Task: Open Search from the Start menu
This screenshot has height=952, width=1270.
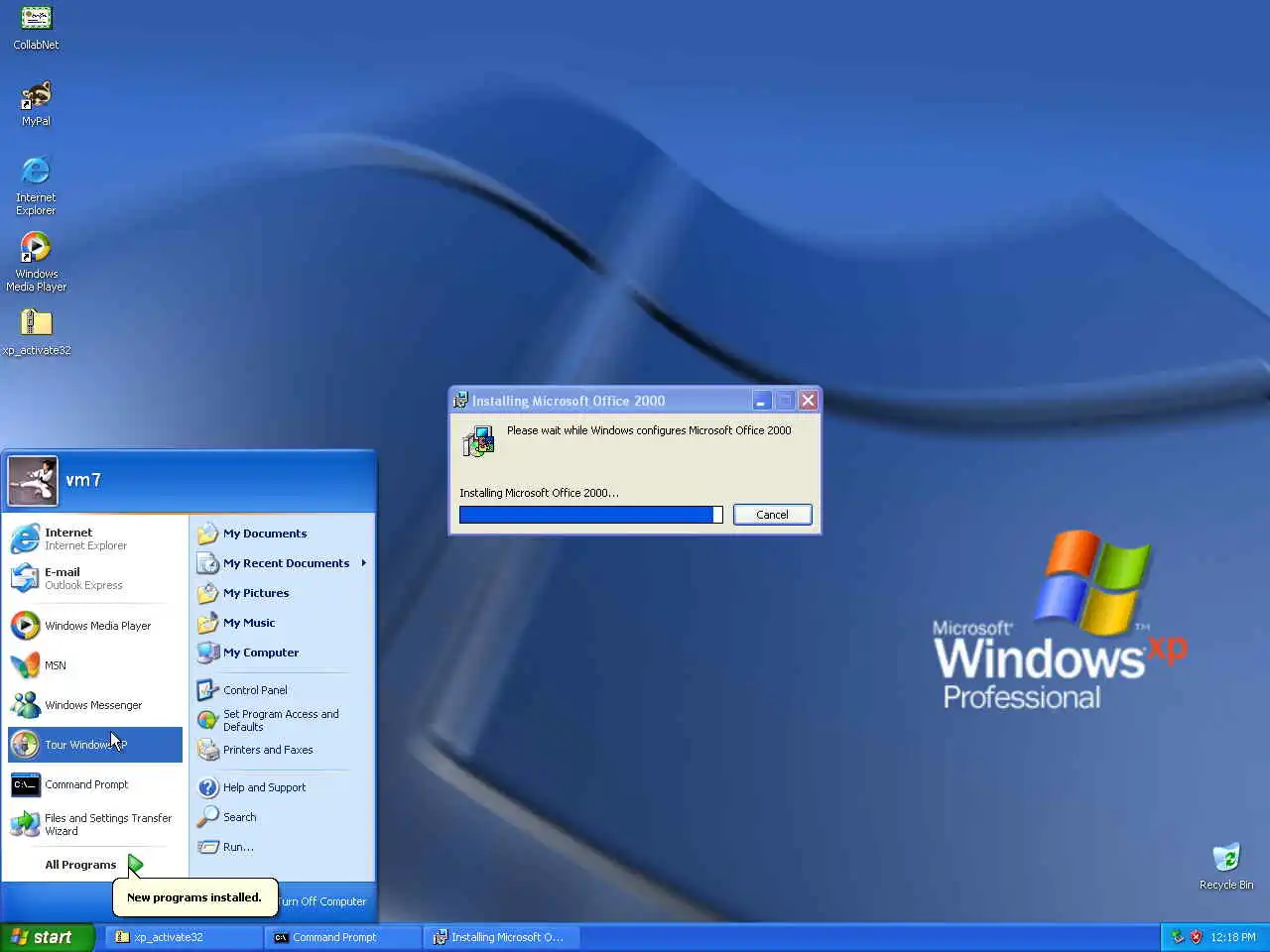Action: 284,817
